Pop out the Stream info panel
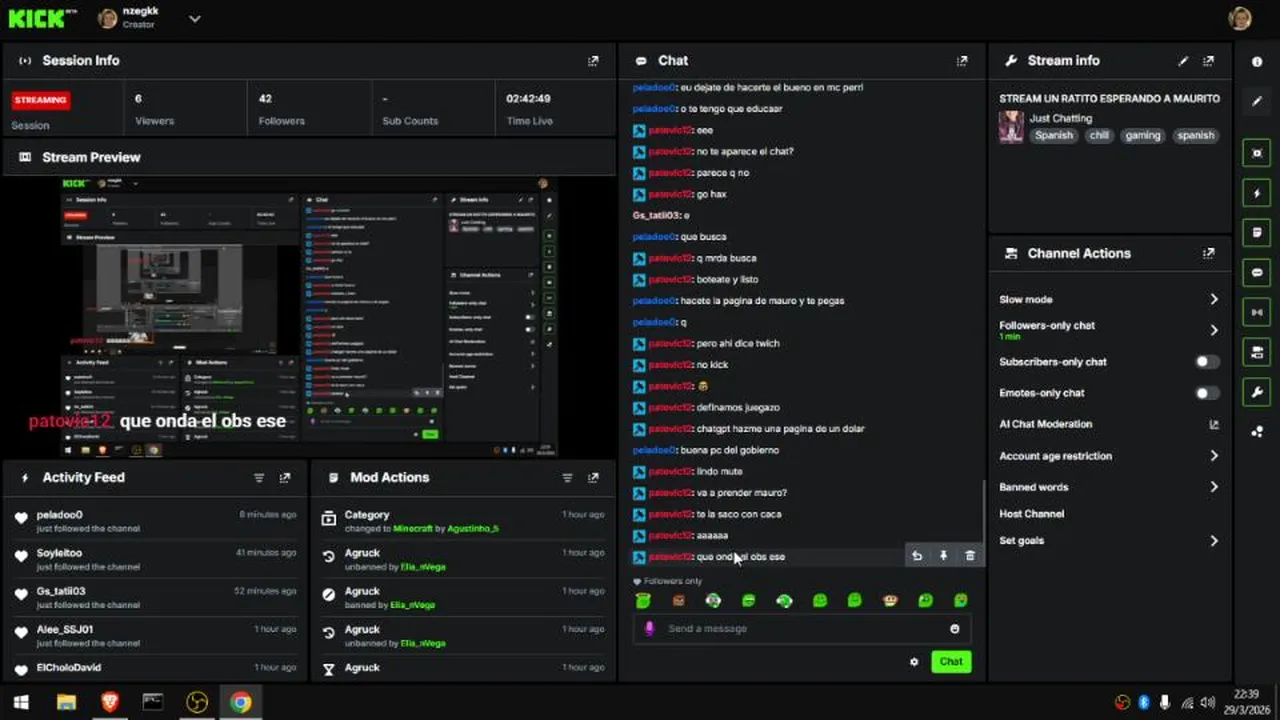 1209,61
